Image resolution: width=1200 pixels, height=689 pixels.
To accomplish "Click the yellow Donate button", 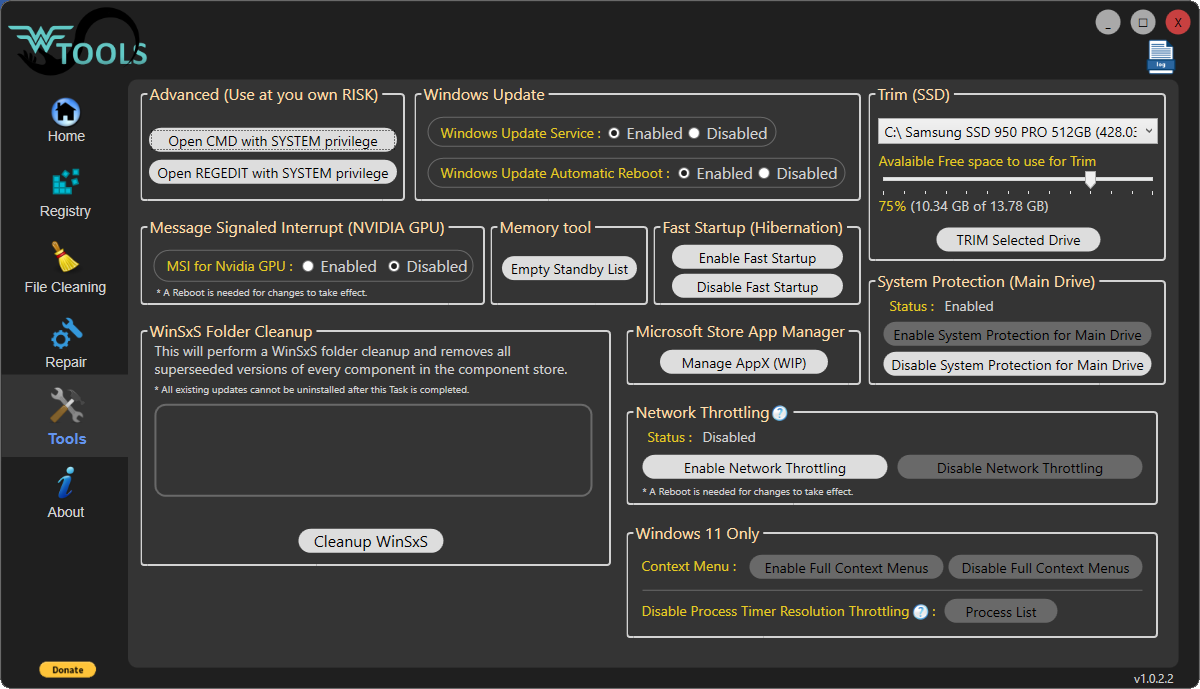I will (x=68, y=669).
